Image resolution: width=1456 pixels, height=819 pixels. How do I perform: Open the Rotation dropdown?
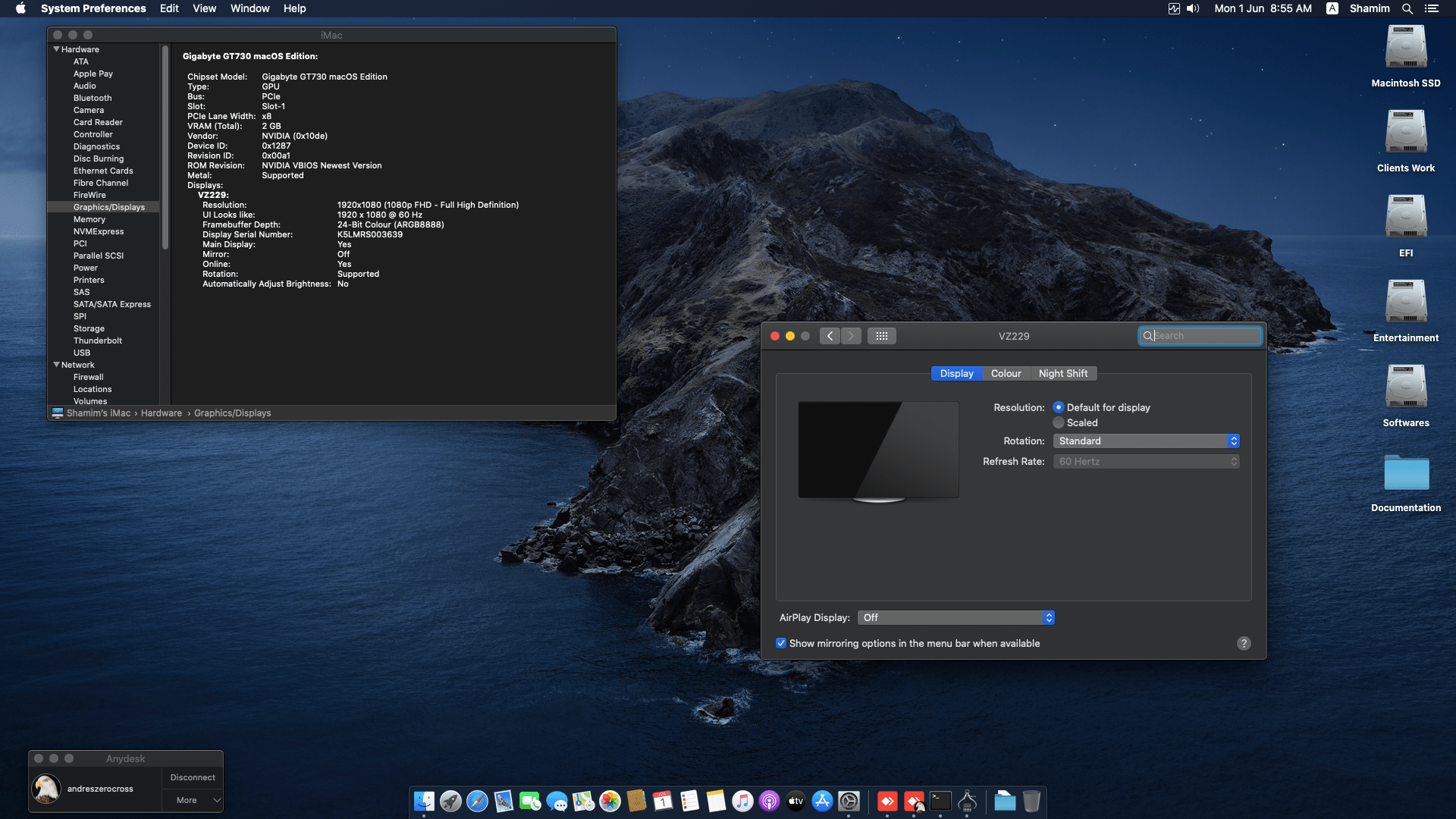(1146, 441)
